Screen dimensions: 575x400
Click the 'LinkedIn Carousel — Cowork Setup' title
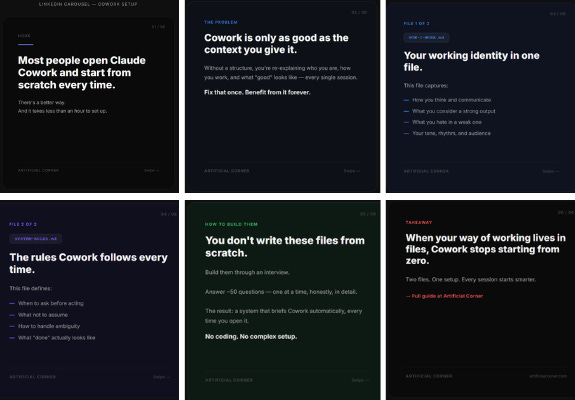(x=88, y=4)
